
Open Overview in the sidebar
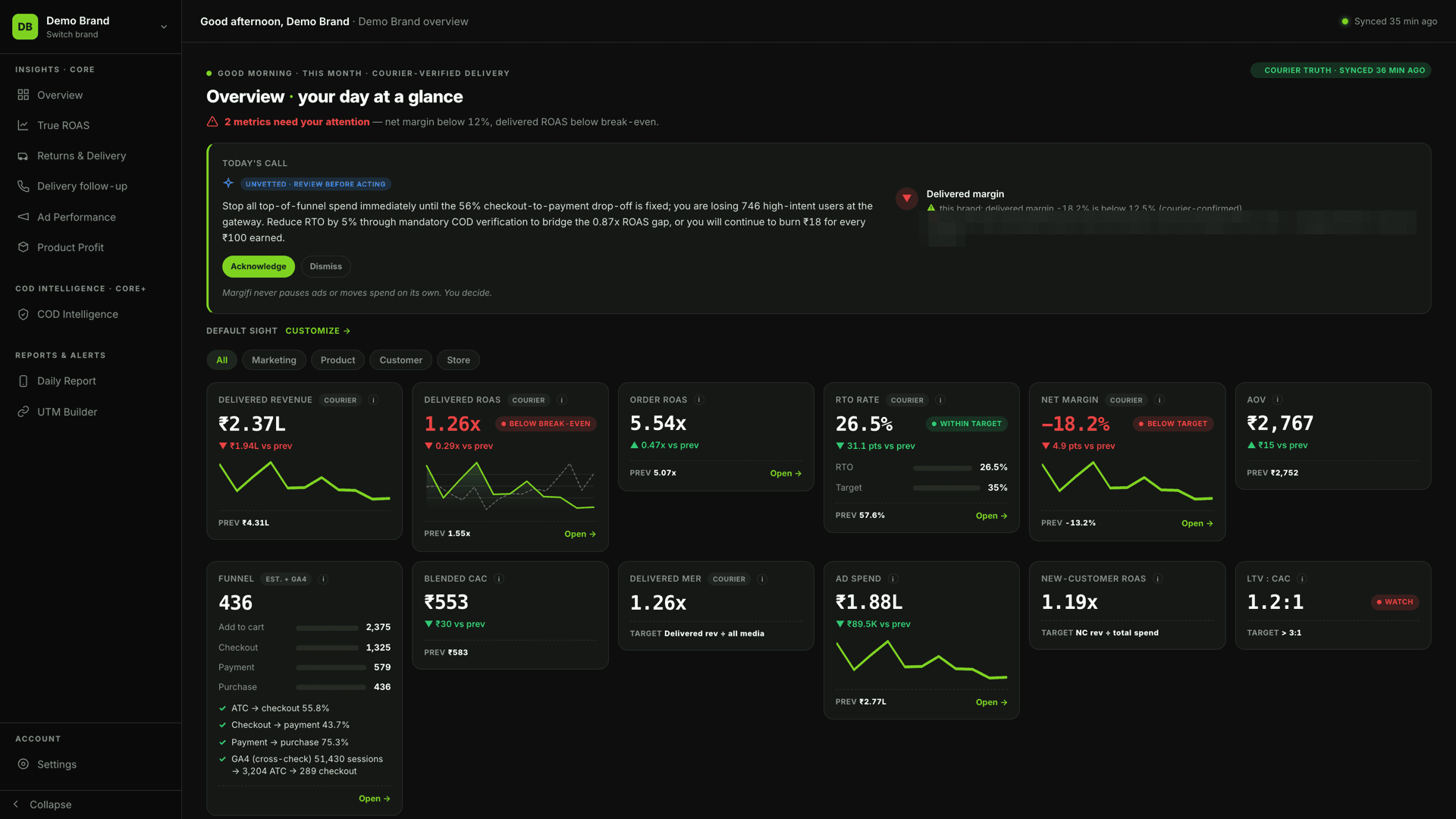click(91, 95)
